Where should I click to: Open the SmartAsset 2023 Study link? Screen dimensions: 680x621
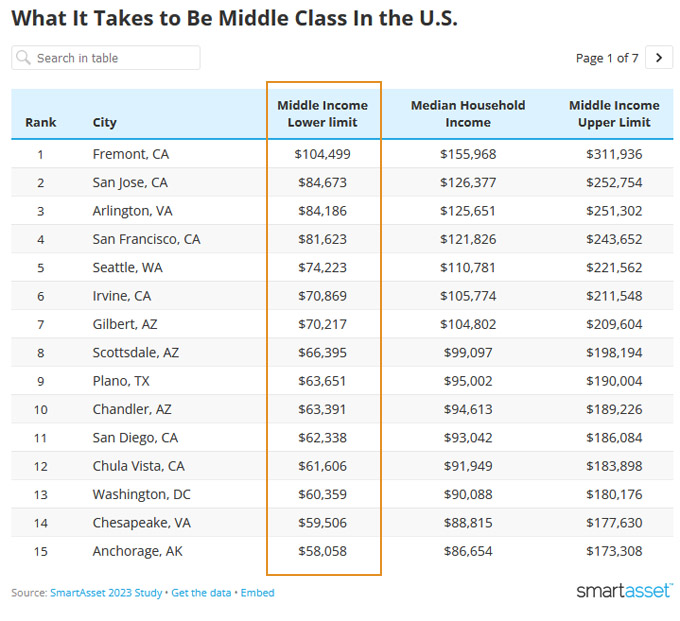(x=106, y=593)
